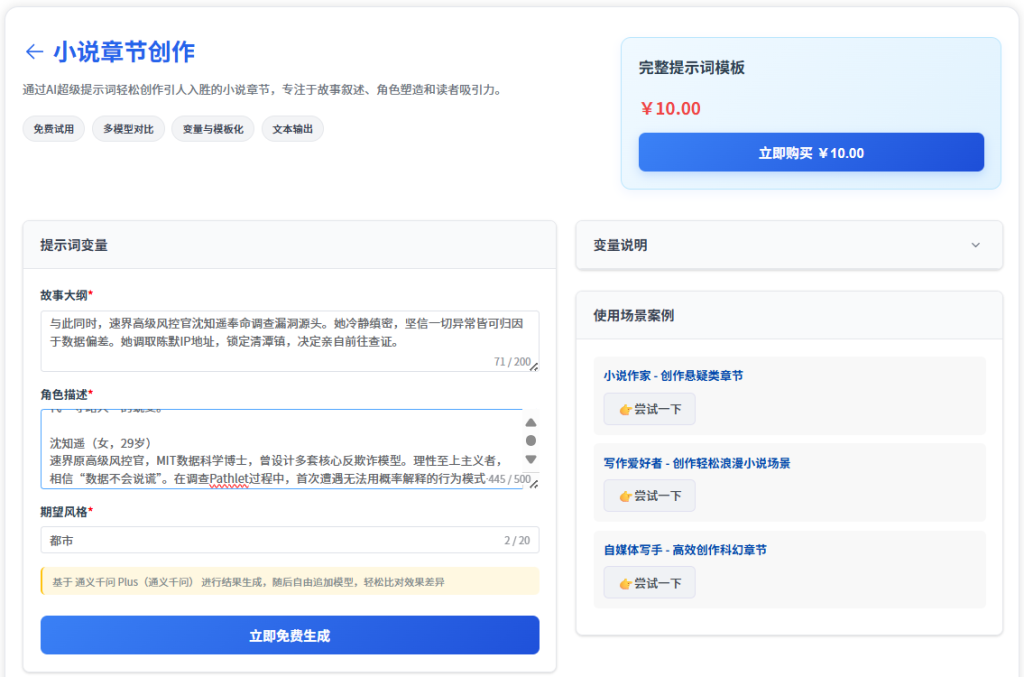Select the 免费试用 tag
Image resolution: width=1024 pixels, height=677 pixels.
pos(53,129)
